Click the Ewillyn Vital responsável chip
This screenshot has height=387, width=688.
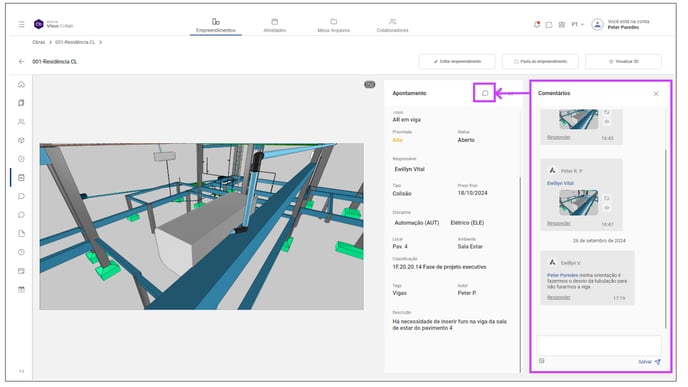(409, 169)
